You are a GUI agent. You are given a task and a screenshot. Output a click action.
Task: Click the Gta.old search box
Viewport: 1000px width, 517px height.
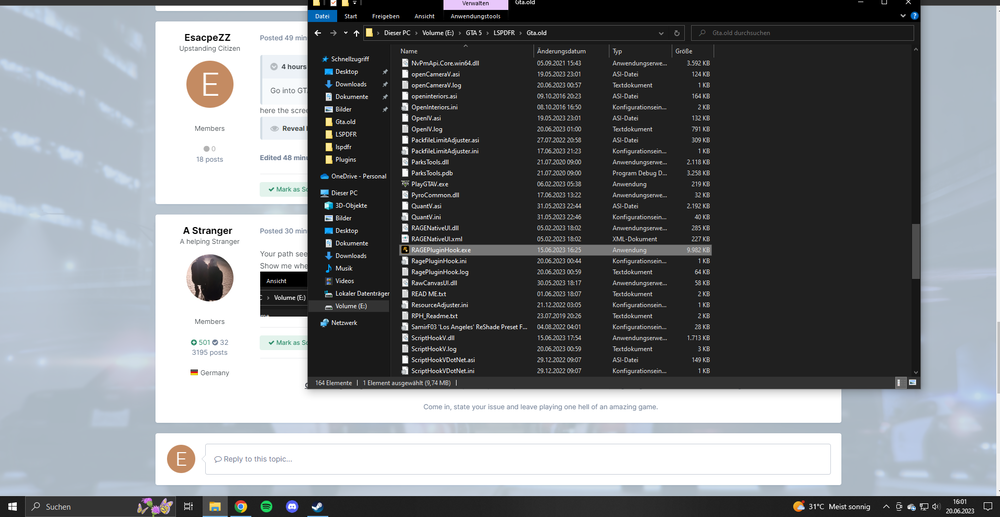802,33
